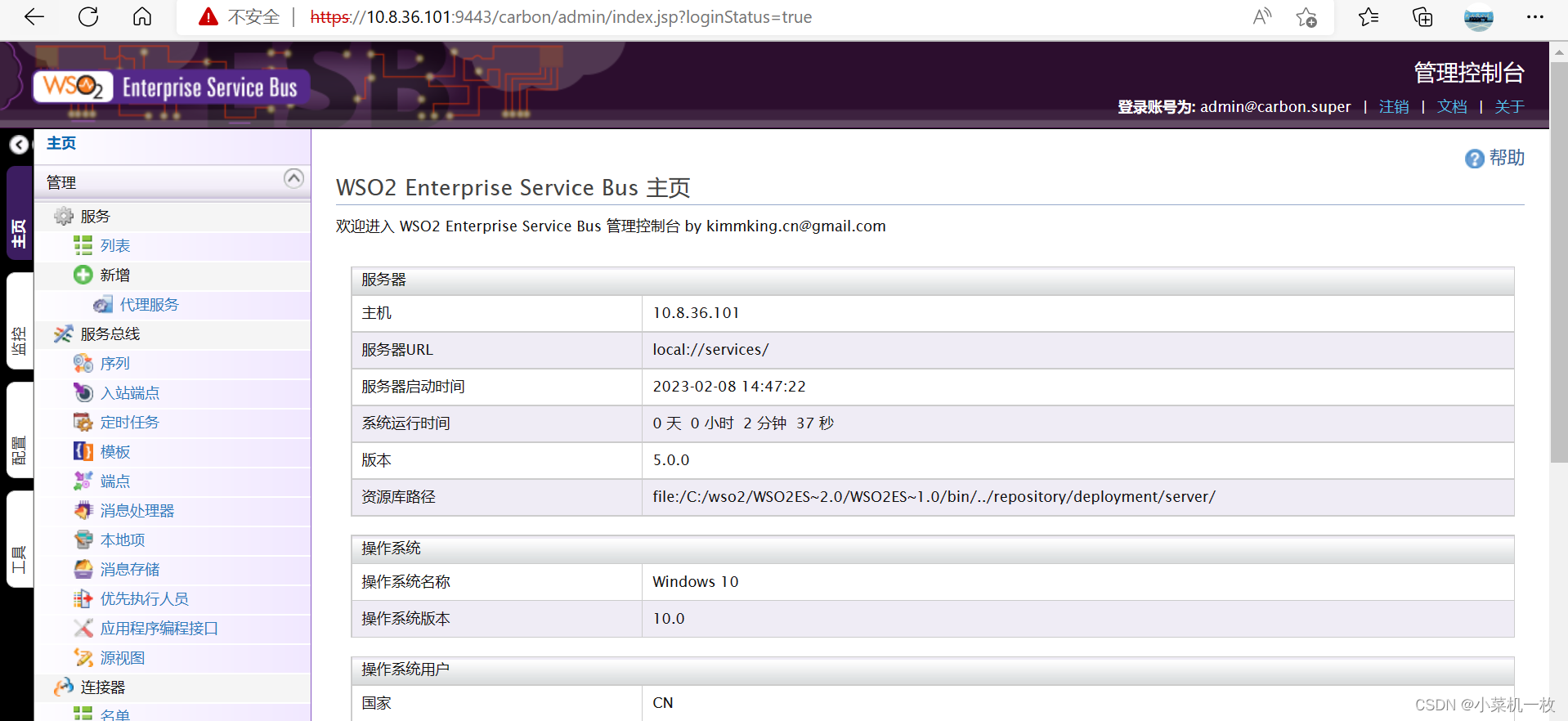Click the not-secure warning icon
1568x721 pixels.
(208, 17)
